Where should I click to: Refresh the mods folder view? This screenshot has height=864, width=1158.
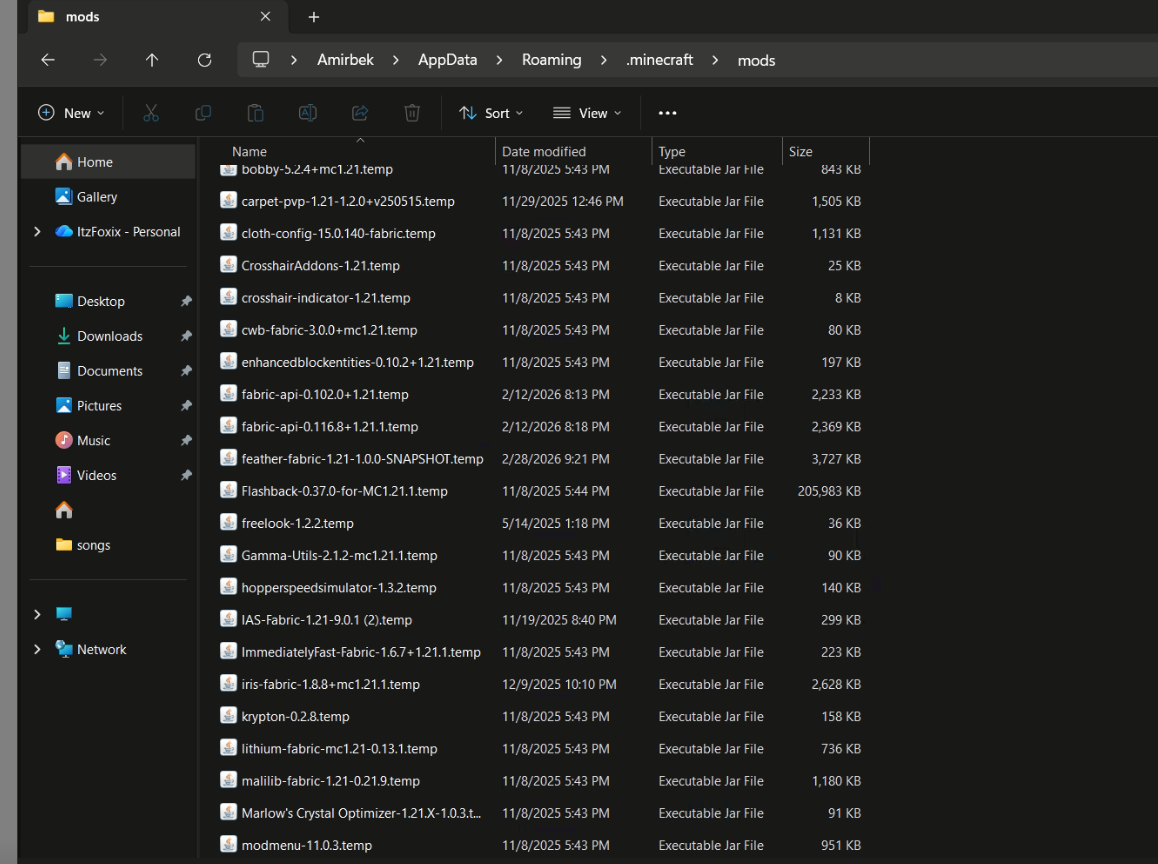click(205, 60)
